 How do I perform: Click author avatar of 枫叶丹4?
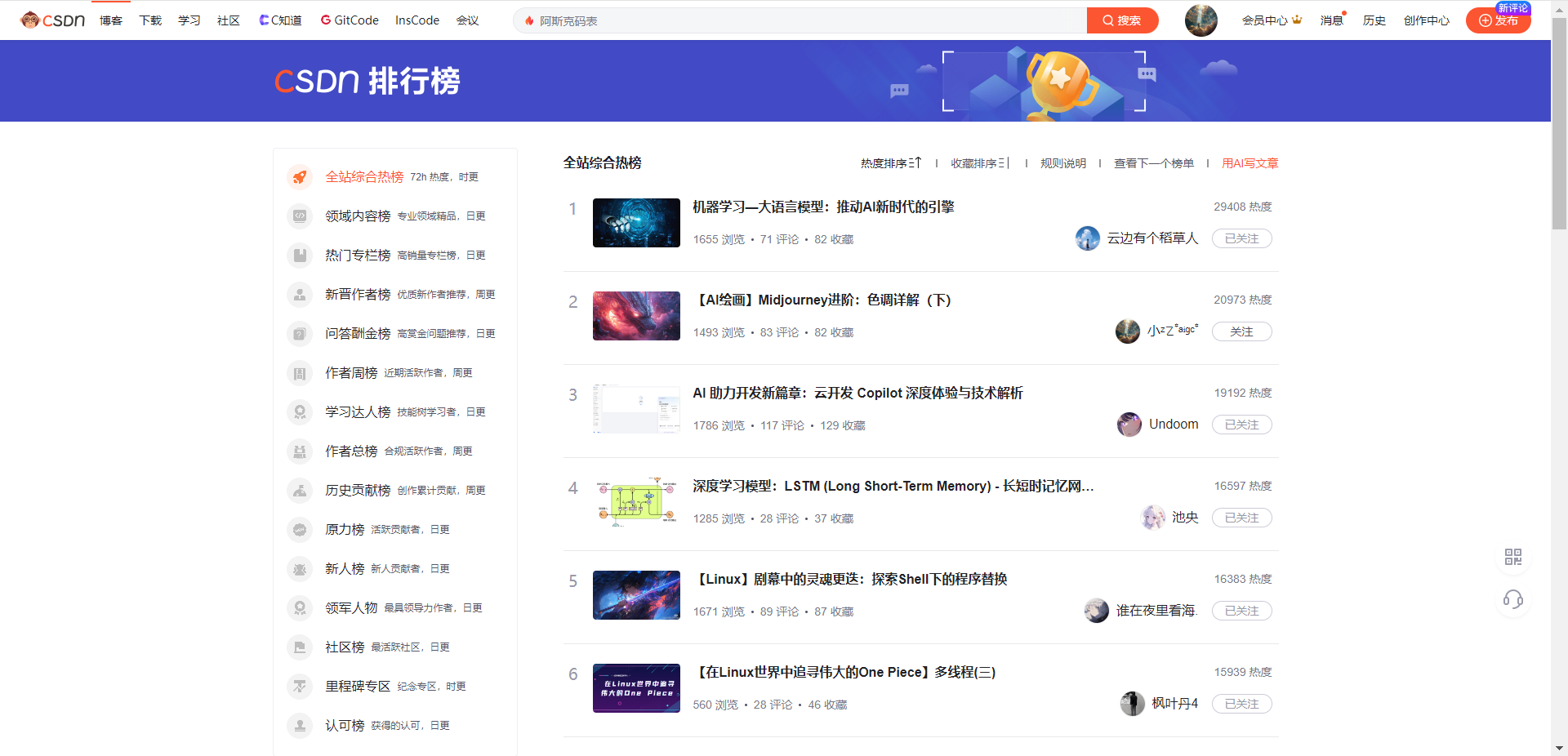1133,704
